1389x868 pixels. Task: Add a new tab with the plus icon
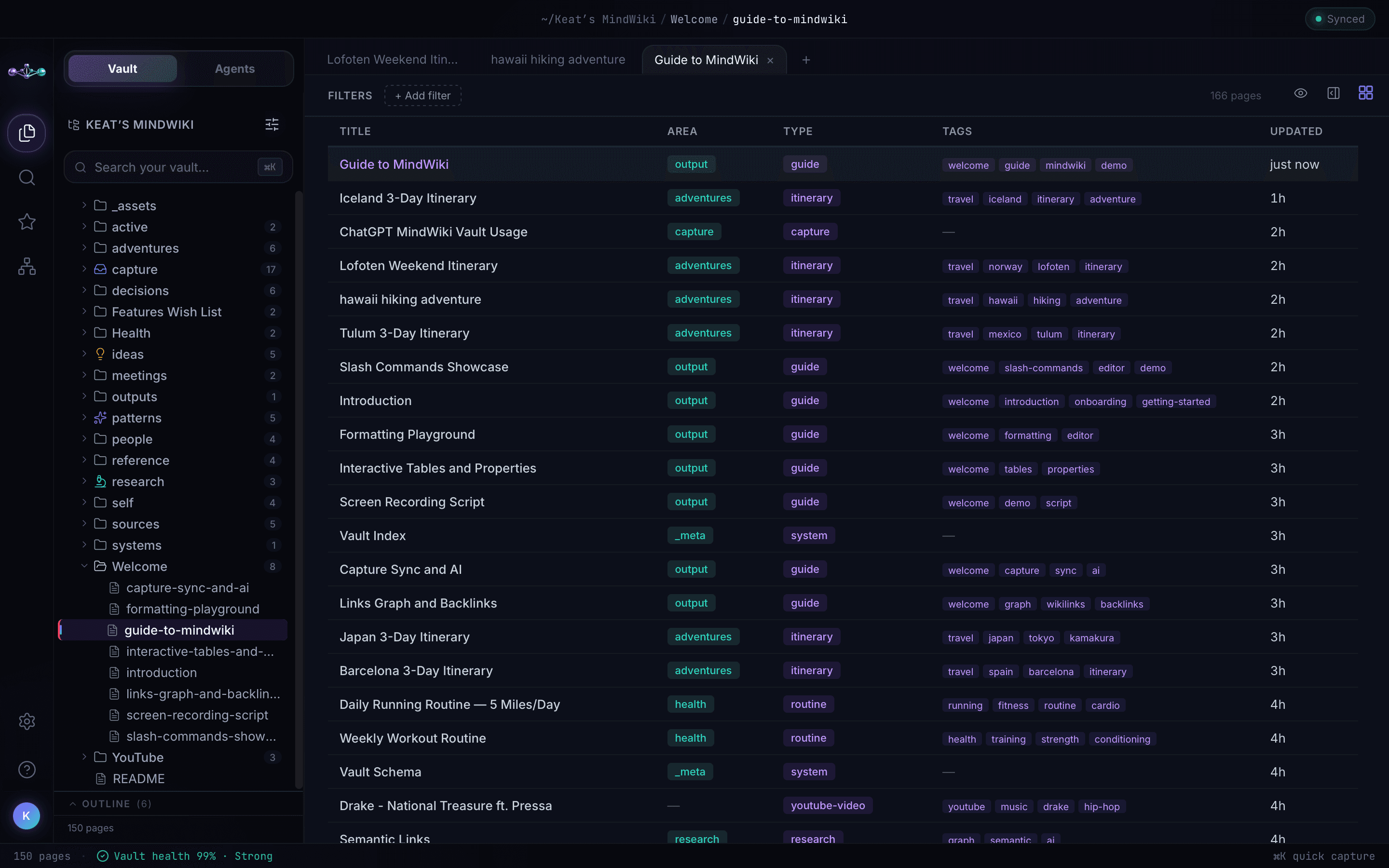pyautogui.click(x=806, y=60)
